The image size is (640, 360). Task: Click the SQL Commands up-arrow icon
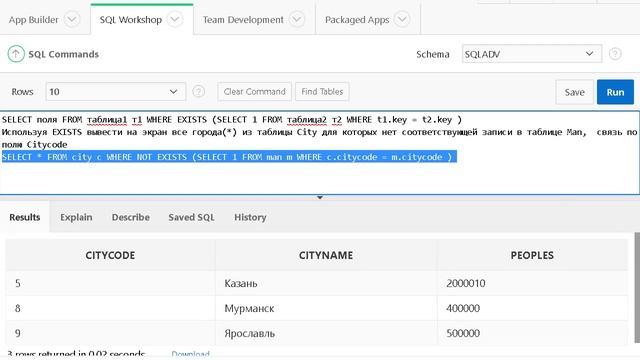[x=16, y=54]
